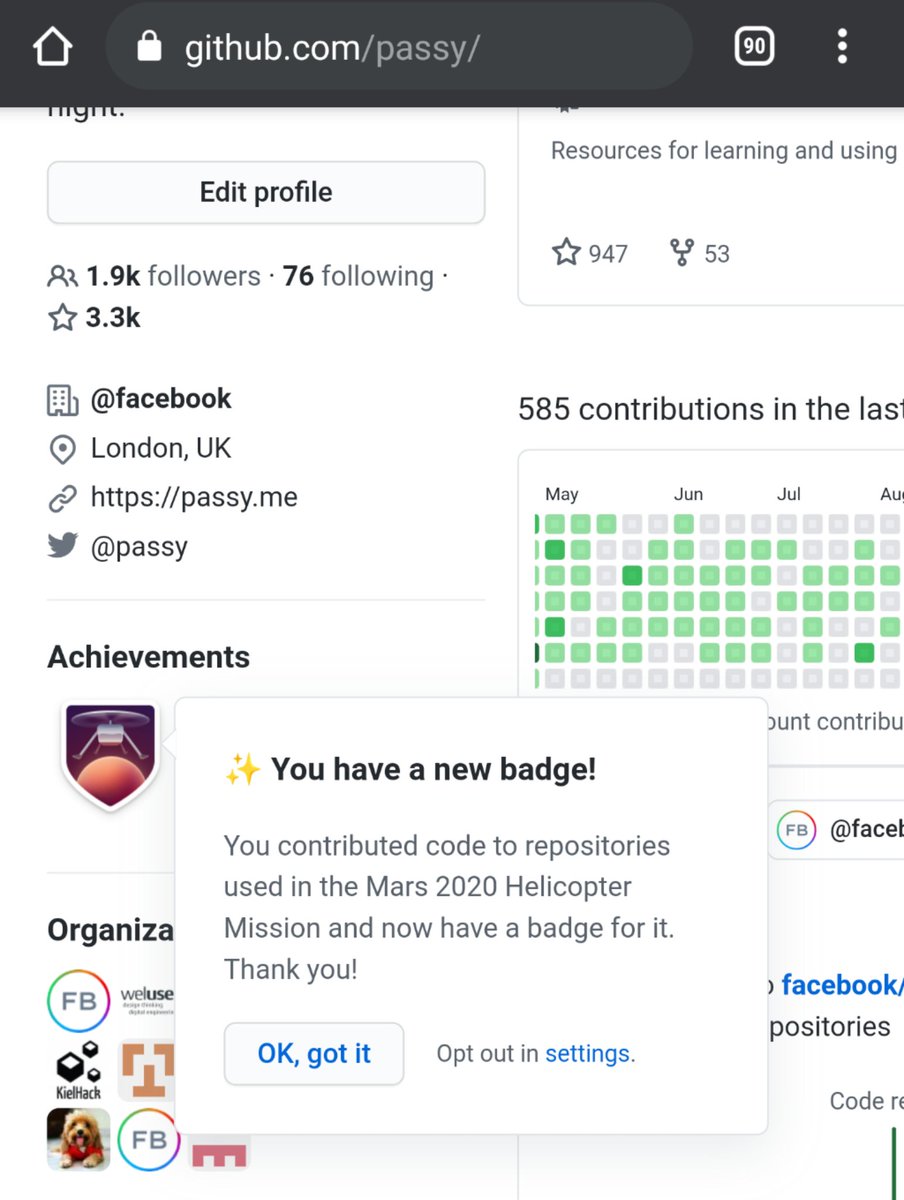Click the dog photo organization avatar
Viewport: 904px width, 1200px height.
pos(78,1139)
